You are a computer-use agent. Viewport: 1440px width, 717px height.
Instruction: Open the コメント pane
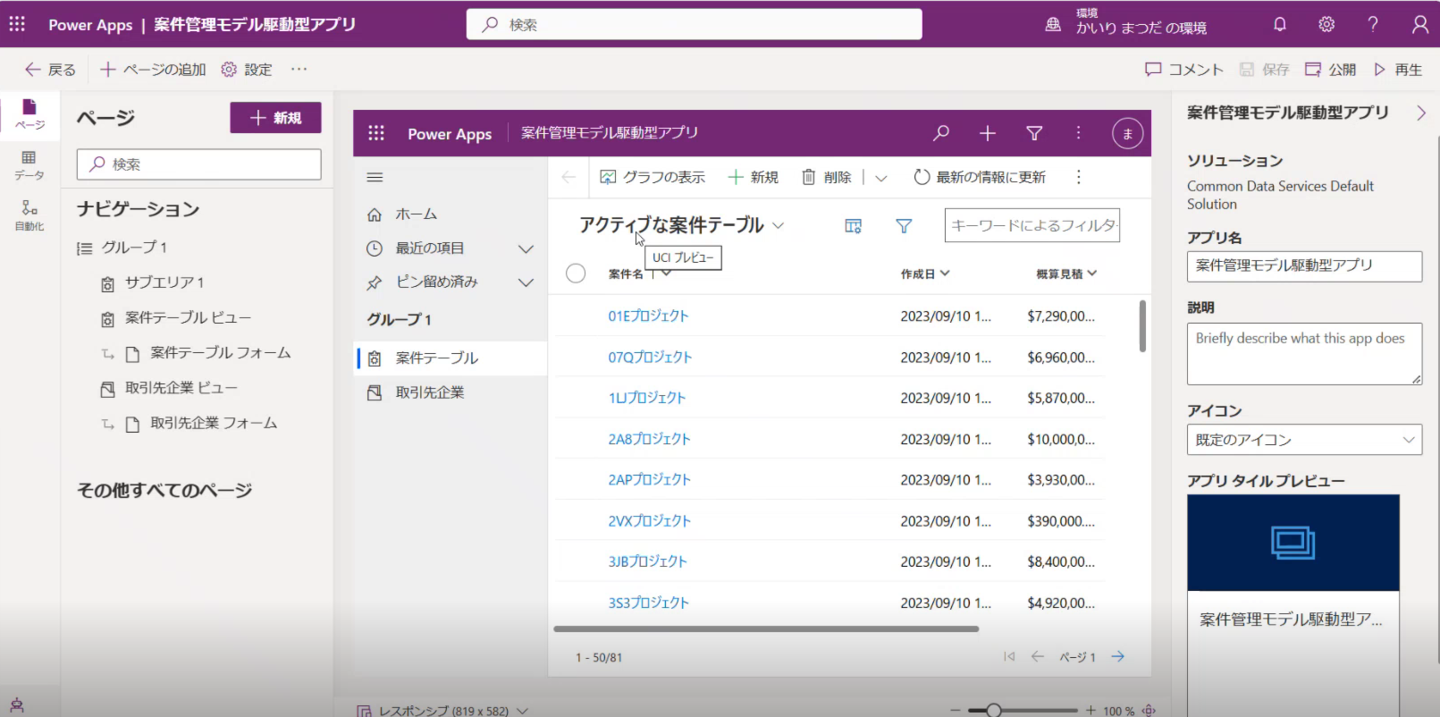coord(1184,69)
